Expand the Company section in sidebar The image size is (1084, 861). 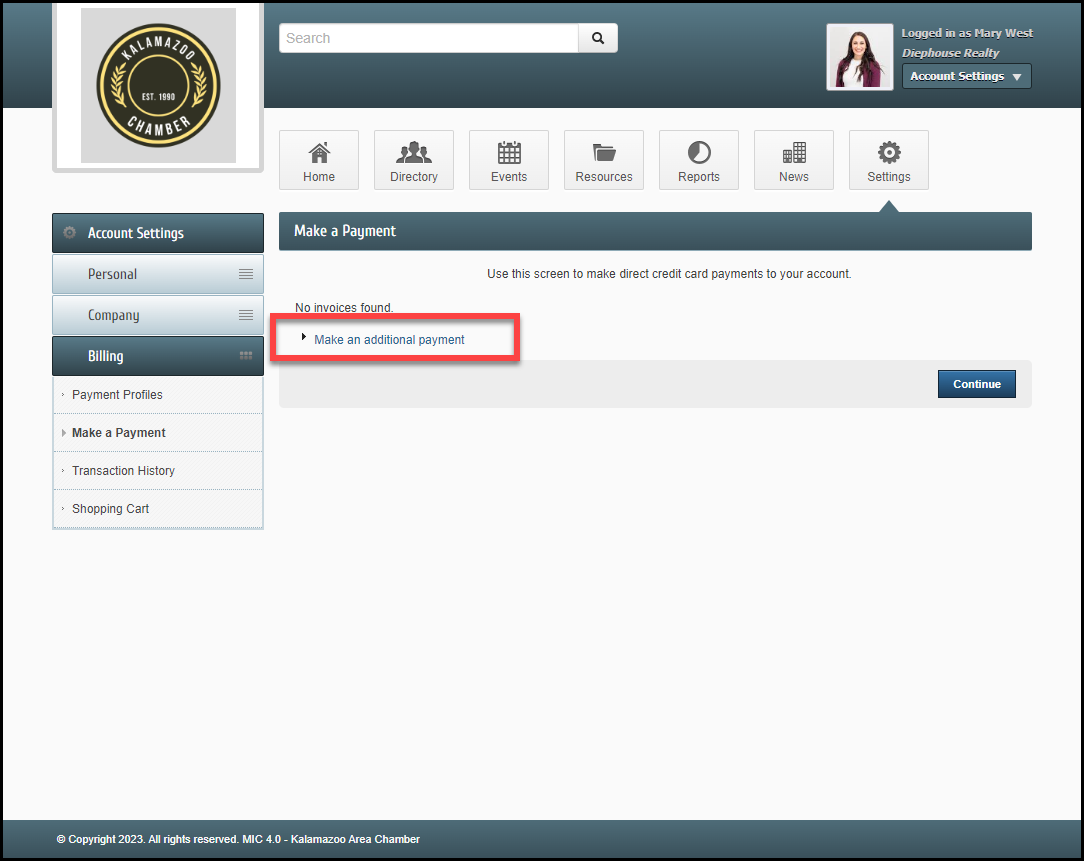pyautogui.click(x=158, y=315)
